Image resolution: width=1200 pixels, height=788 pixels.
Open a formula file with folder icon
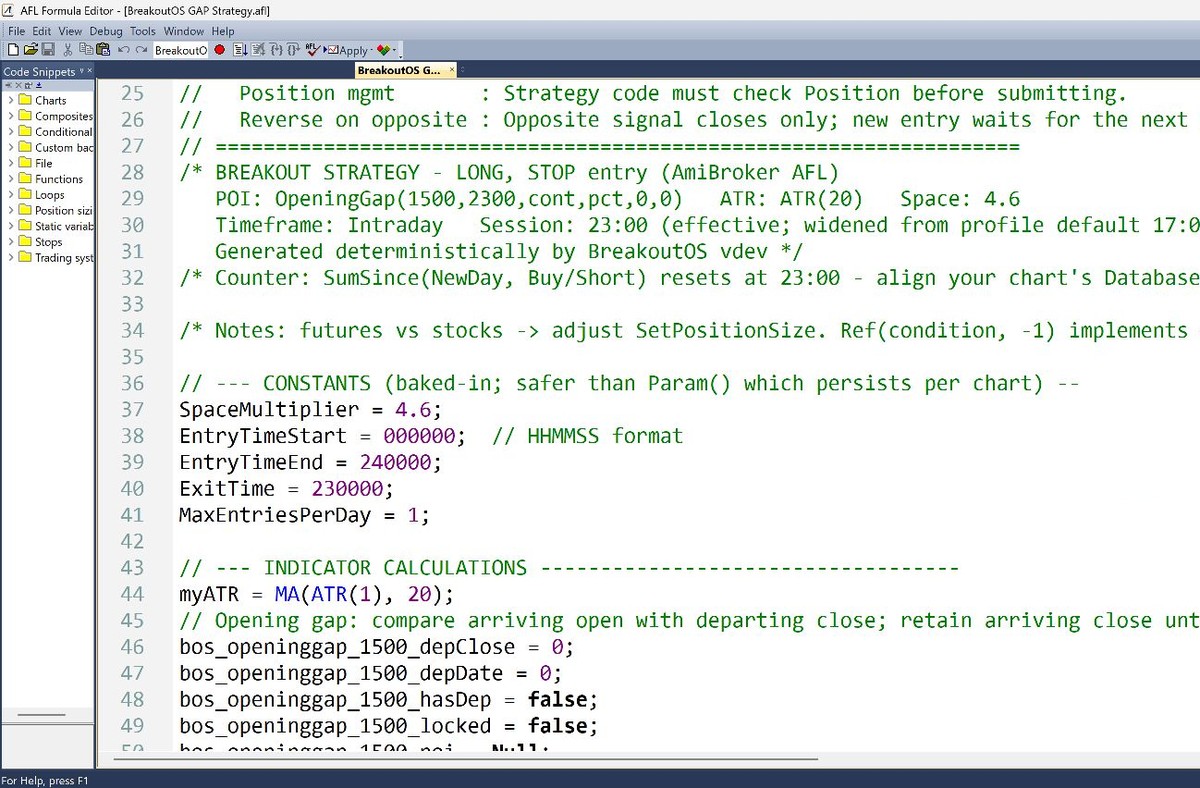31,49
